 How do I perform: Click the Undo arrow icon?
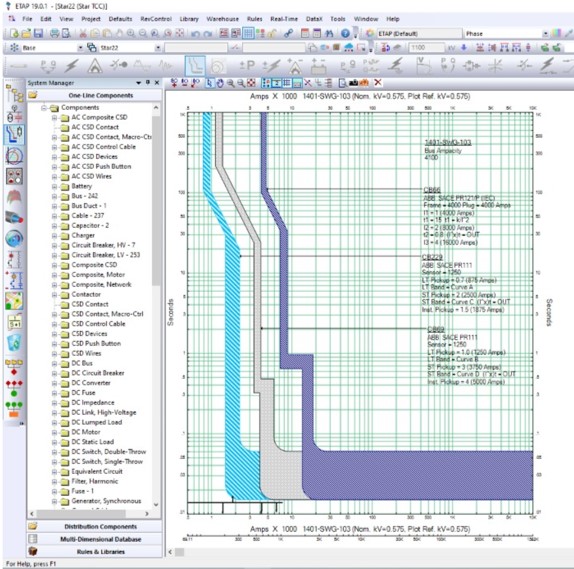pyautogui.click(x=195, y=34)
